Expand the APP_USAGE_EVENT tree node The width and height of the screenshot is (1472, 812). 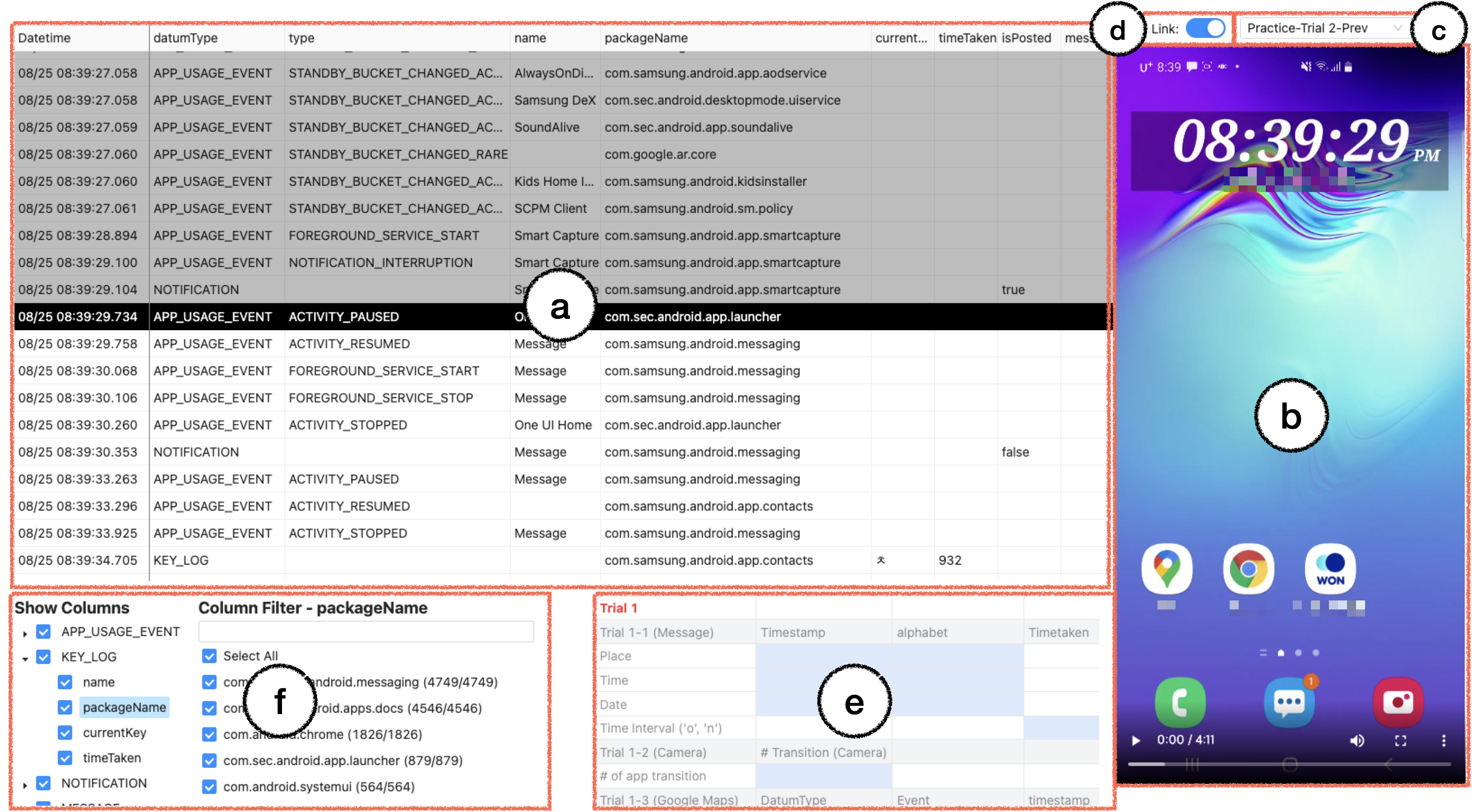(x=25, y=632)
